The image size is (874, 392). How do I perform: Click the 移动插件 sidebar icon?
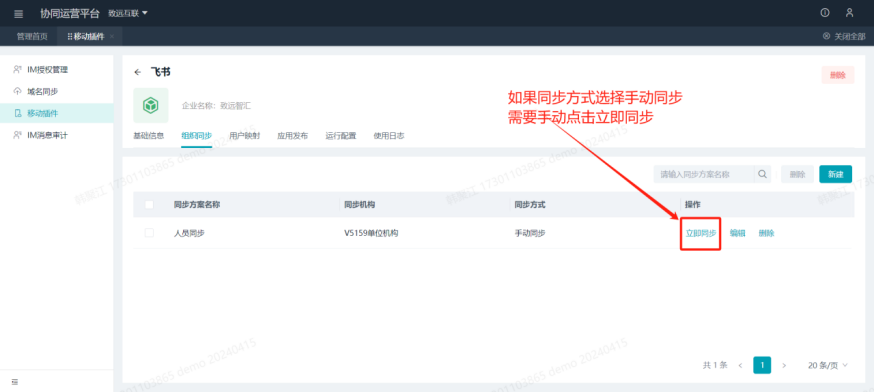click(17, 113)
